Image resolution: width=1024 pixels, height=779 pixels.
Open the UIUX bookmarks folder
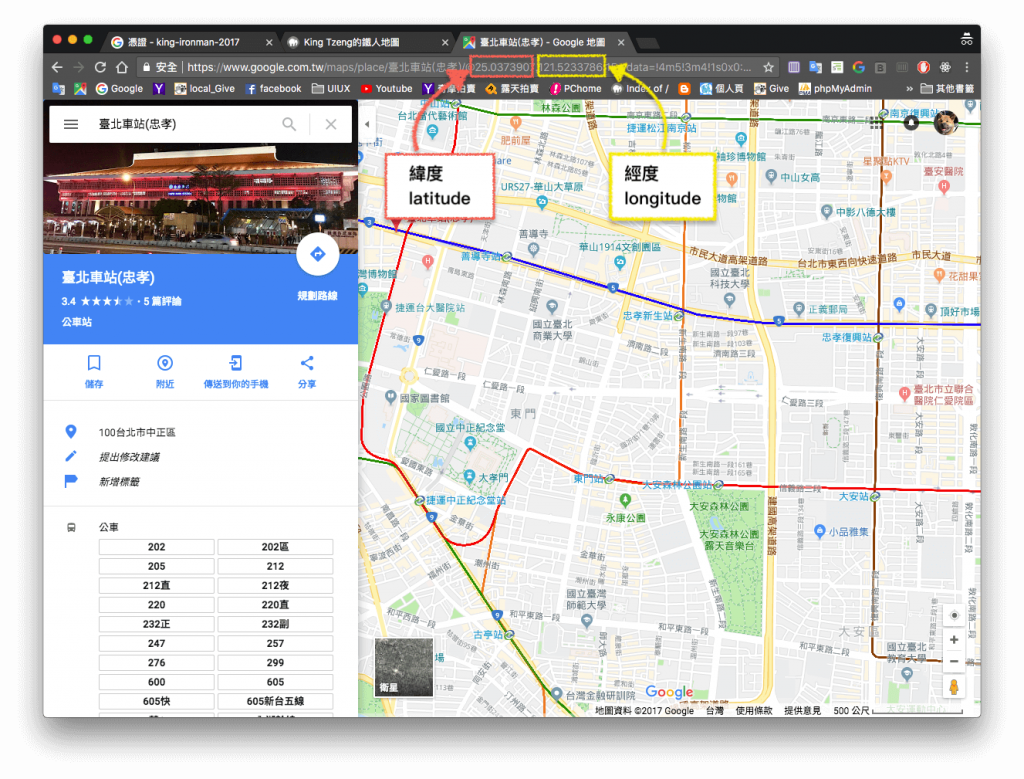[331, 89]
